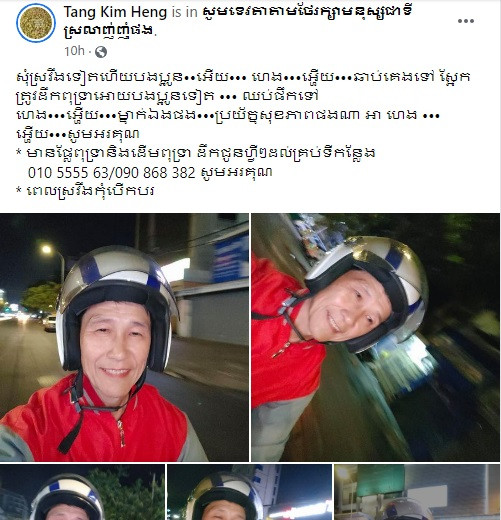Screen dimensions: 501x520
Task: Open the three-dot post options menu
Action: click(x=466, y=21)
